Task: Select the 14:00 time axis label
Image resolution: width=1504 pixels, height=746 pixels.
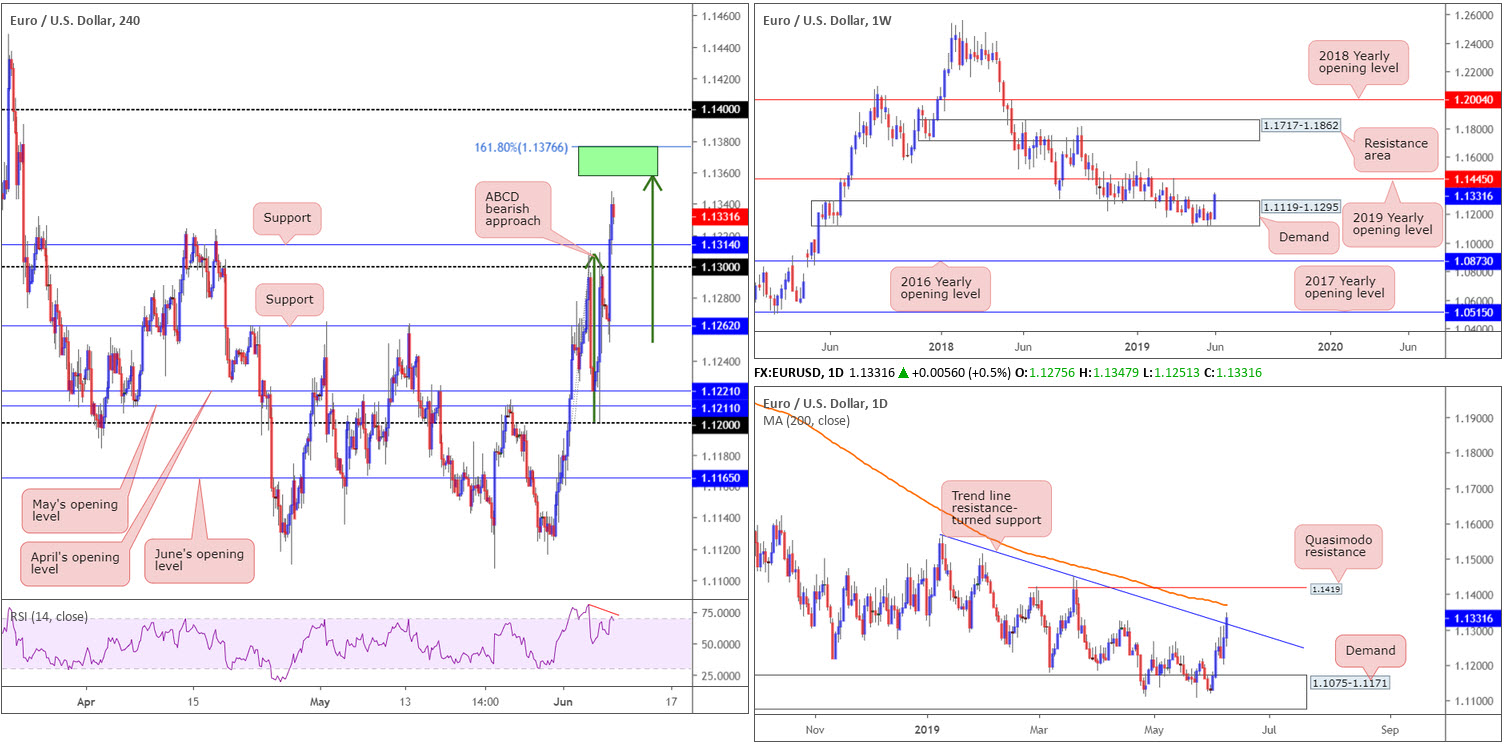Action: tap(485, 702)
